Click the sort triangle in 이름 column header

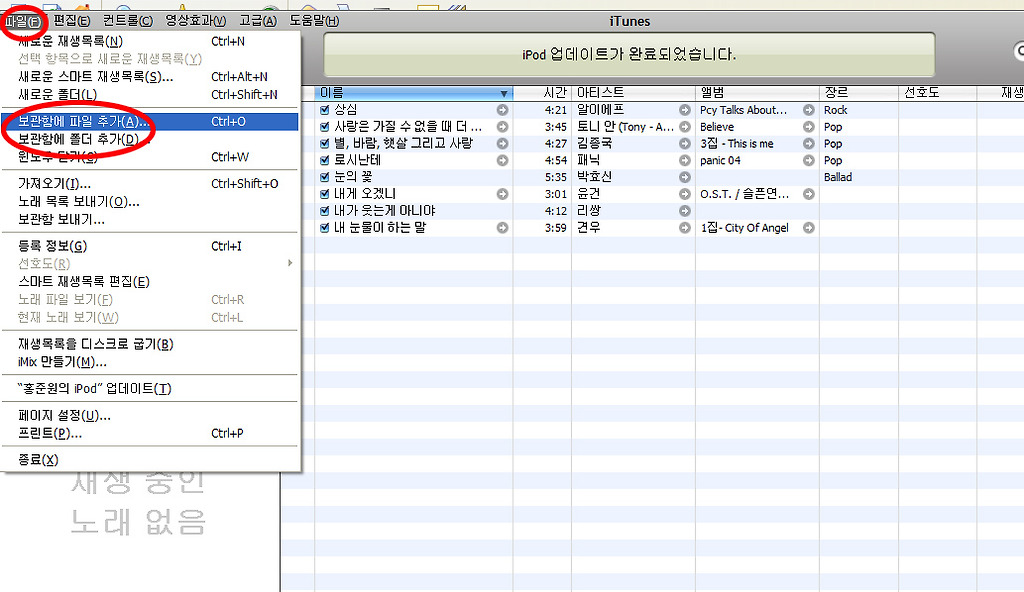click(503, 93)
